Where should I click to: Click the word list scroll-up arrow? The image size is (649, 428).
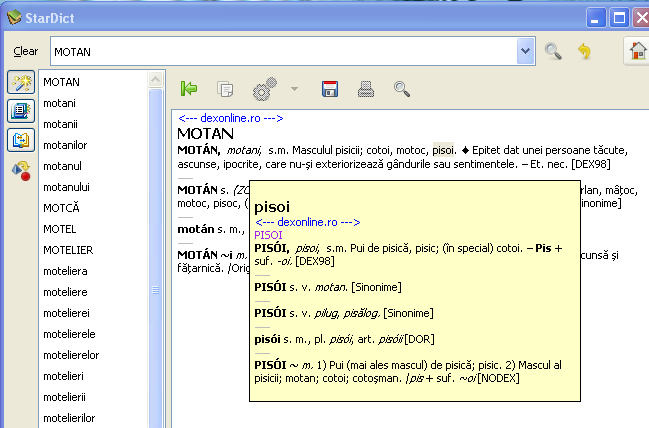pyautogui.click(x=156, y=79)
